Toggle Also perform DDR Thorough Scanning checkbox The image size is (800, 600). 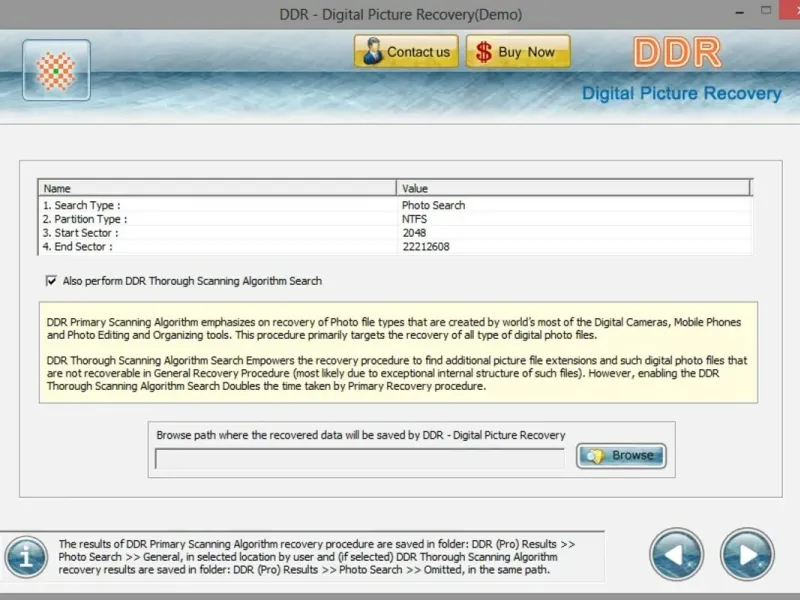click(x=51, y=281)
